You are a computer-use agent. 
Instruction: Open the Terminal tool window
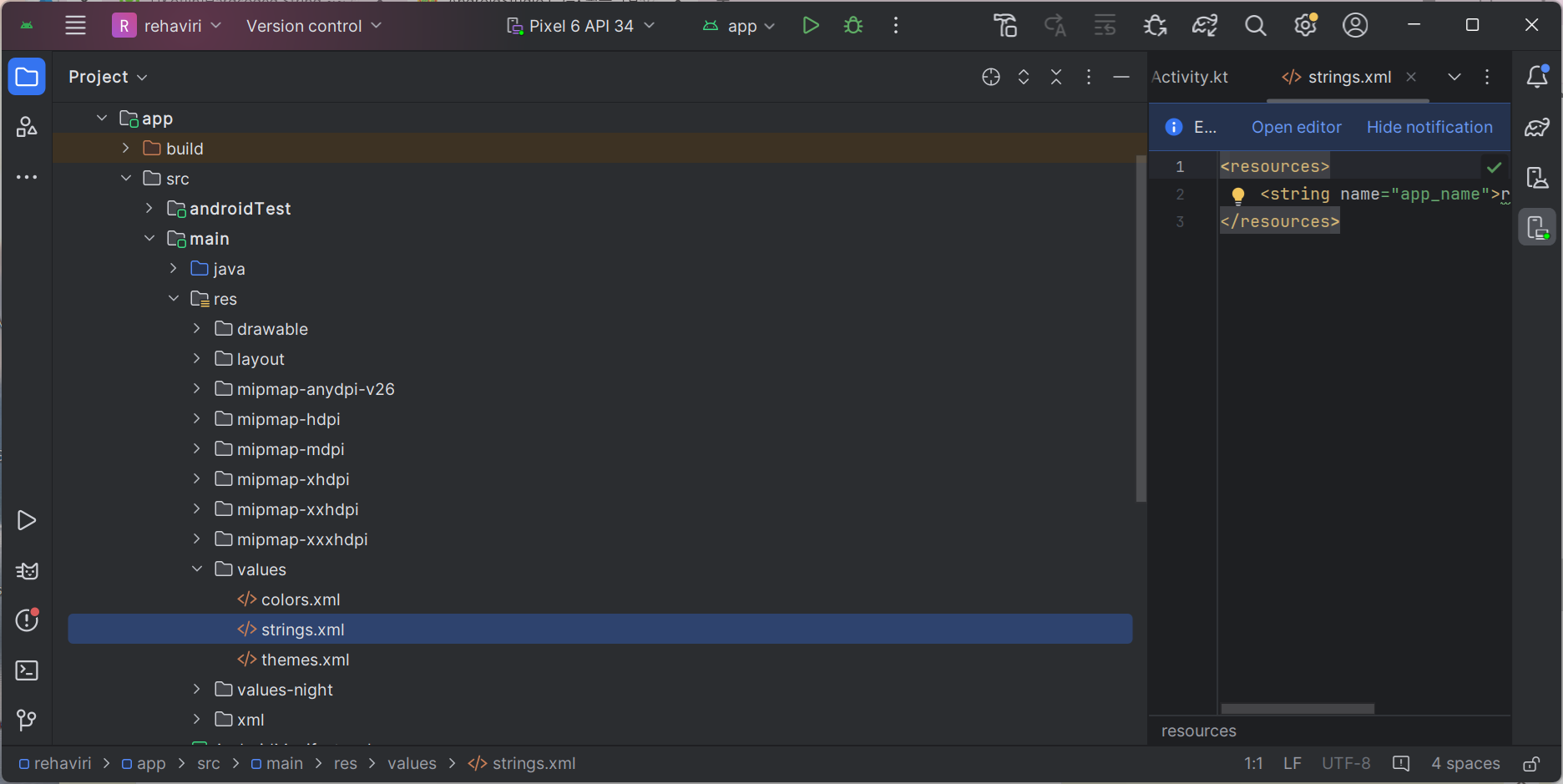27,670
